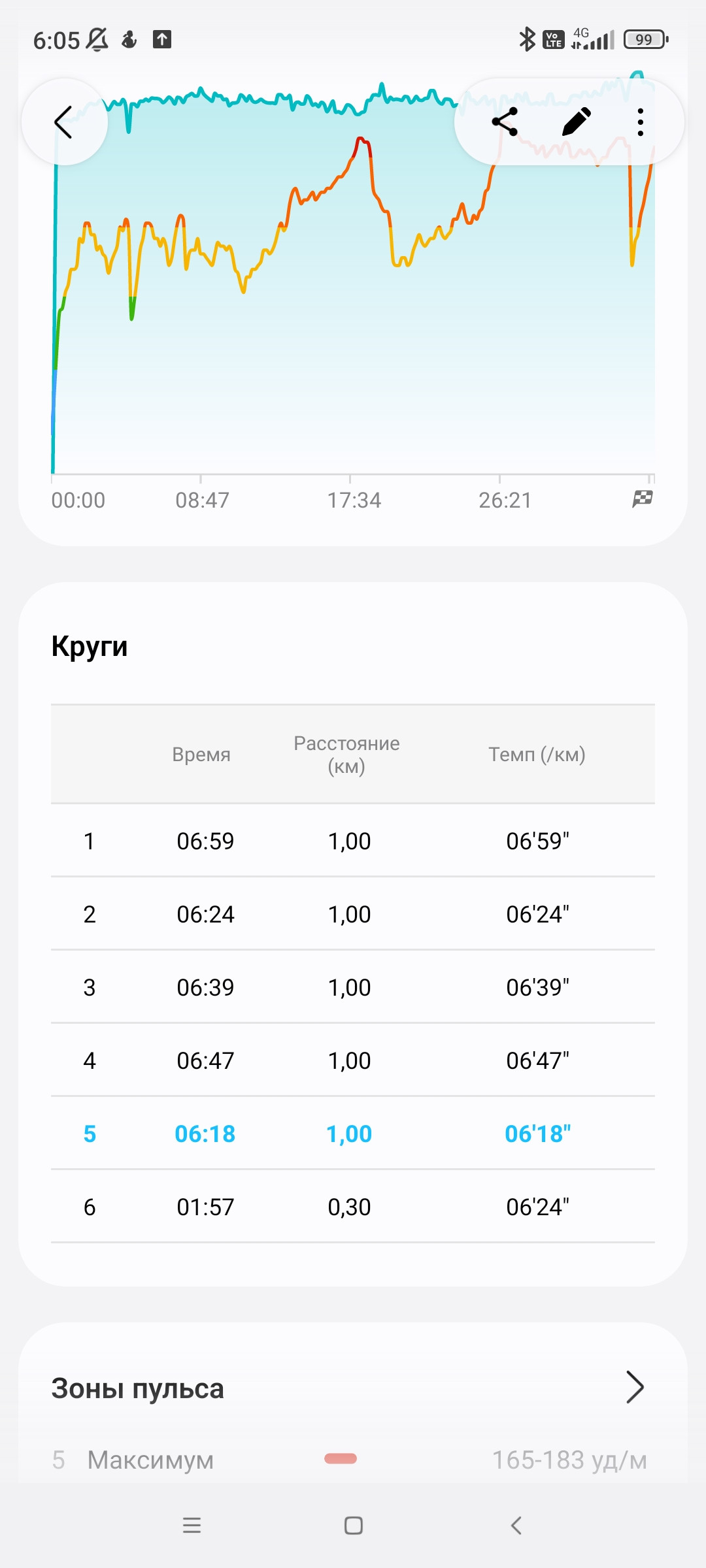Tap the back arrow button
This screenshot has width=706, height=1568.
[x=64, y=122]
